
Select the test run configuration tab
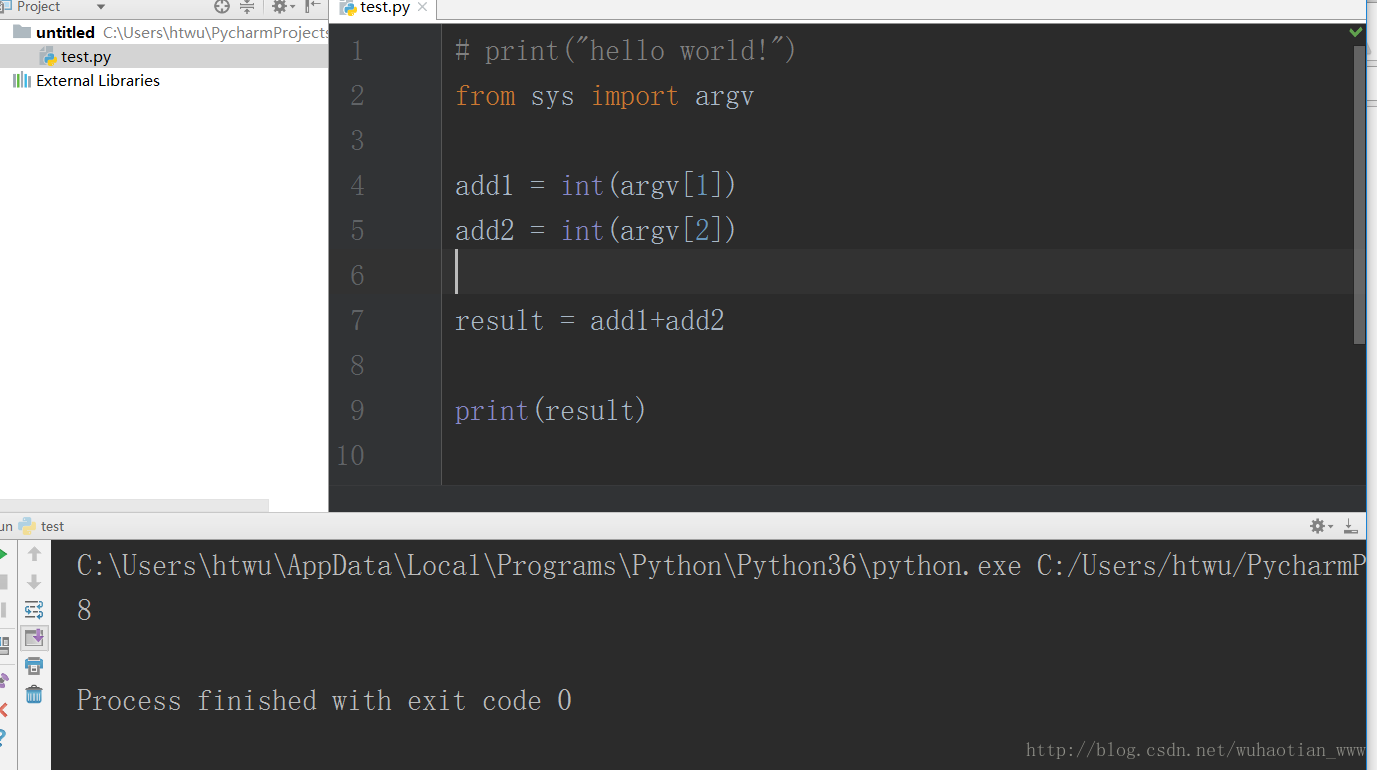[41, 526]
